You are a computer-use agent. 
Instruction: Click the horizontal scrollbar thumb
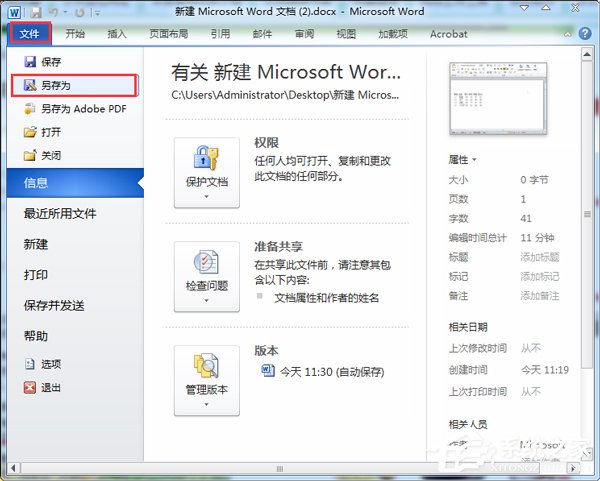pos(280,468)
